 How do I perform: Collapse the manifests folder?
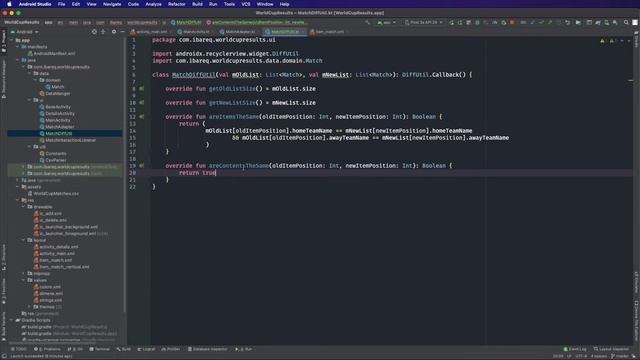point(18,47)
